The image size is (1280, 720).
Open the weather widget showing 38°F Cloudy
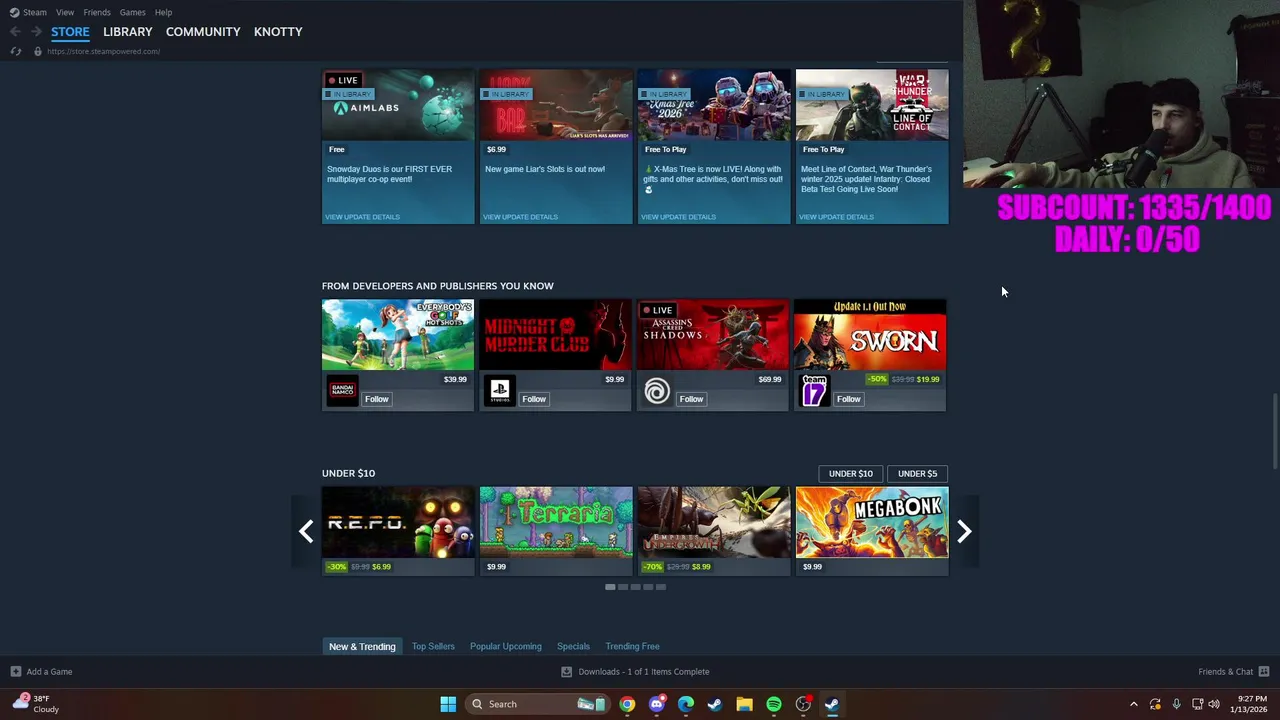35,704
